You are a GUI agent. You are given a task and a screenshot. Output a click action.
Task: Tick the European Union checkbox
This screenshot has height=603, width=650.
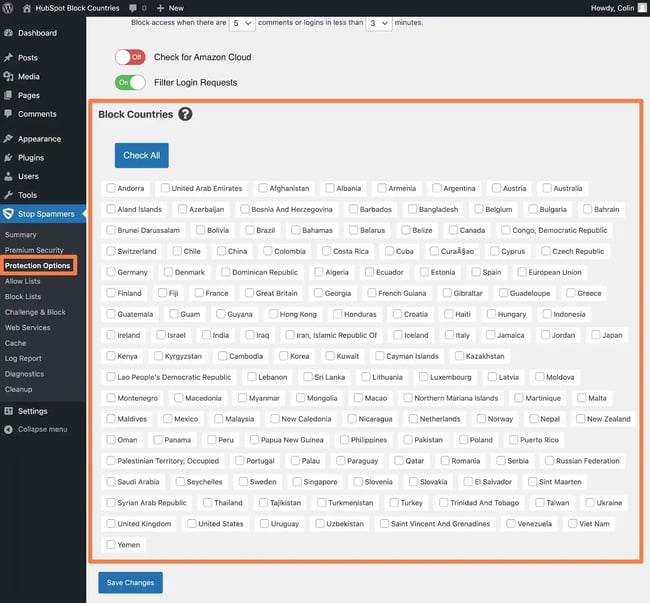(522, 272)
